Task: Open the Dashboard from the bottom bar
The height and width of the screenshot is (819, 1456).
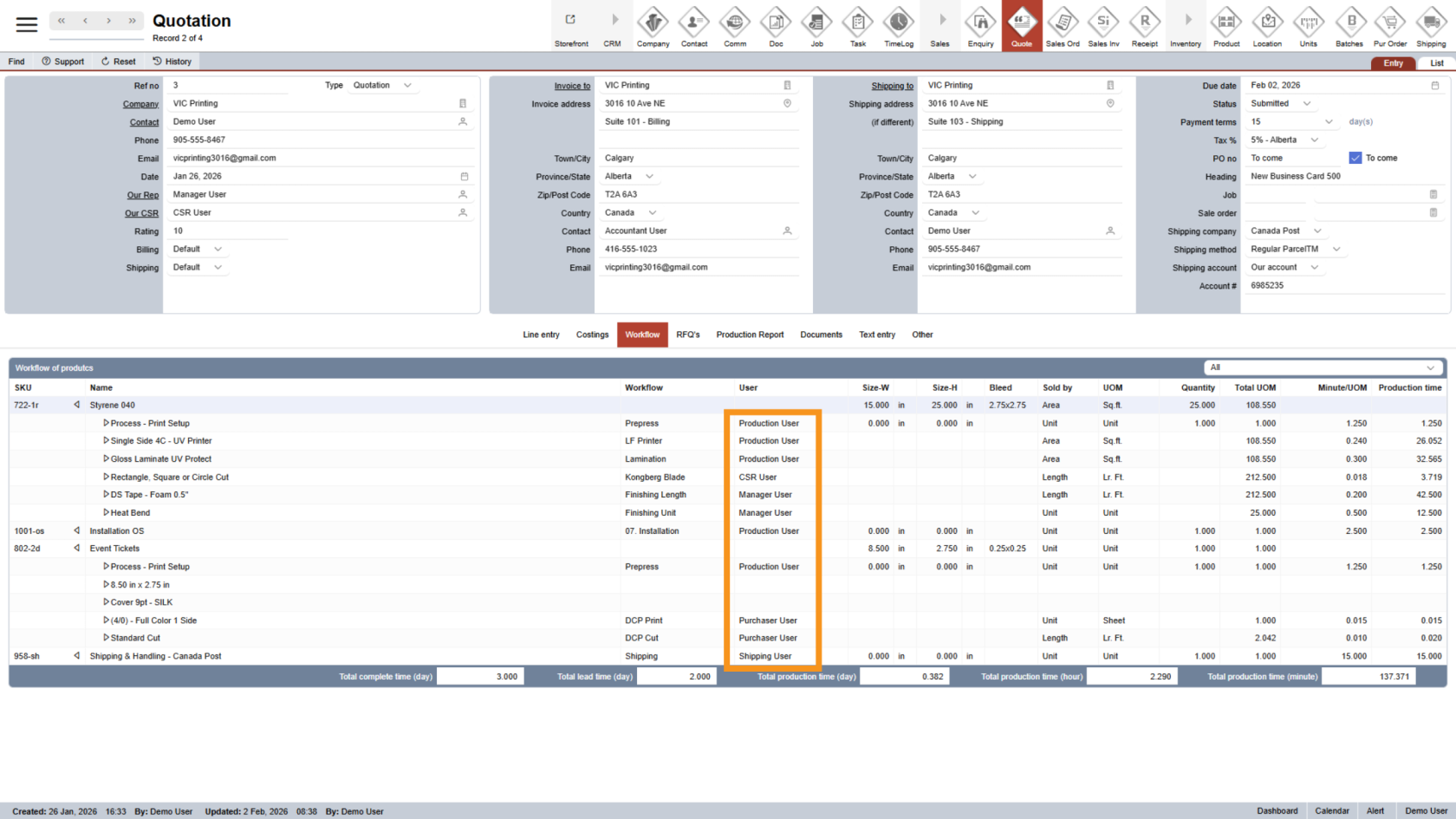Action: tap(1277, 810)
